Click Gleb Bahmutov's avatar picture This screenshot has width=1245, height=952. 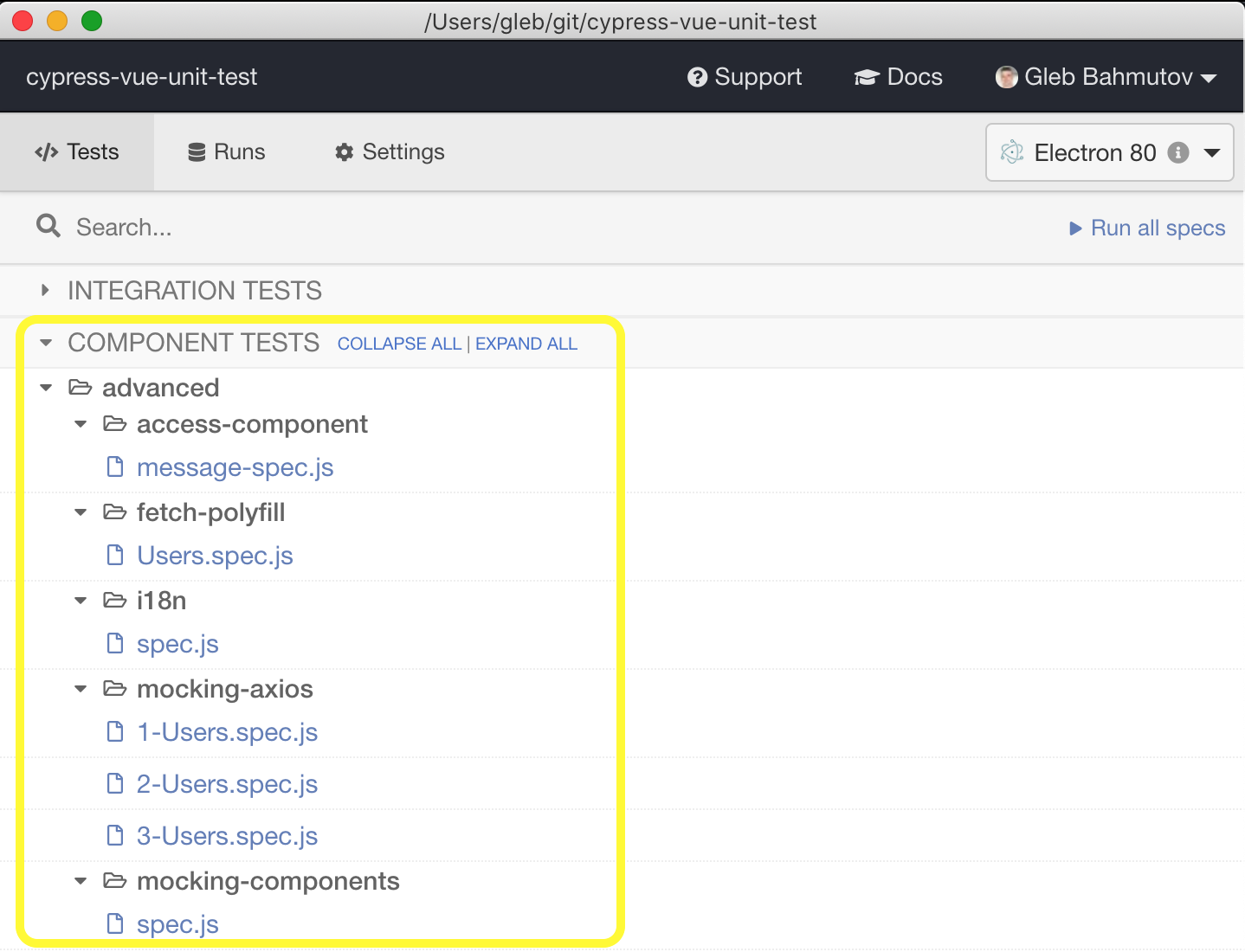[1006, 77]
